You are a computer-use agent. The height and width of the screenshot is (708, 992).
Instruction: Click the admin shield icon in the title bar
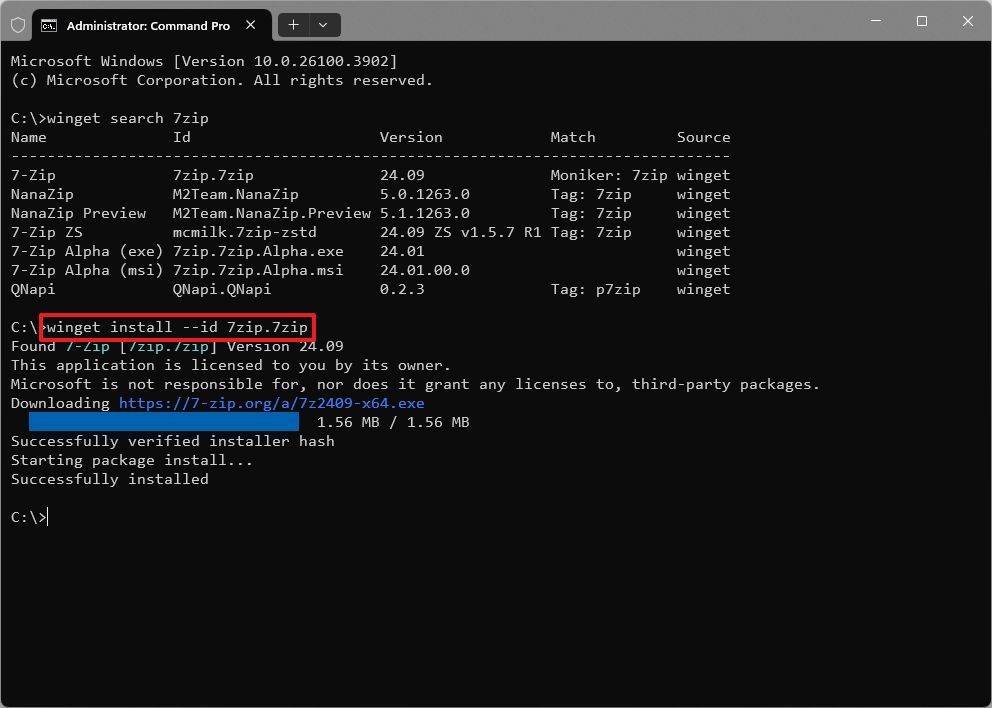[18, 24]
